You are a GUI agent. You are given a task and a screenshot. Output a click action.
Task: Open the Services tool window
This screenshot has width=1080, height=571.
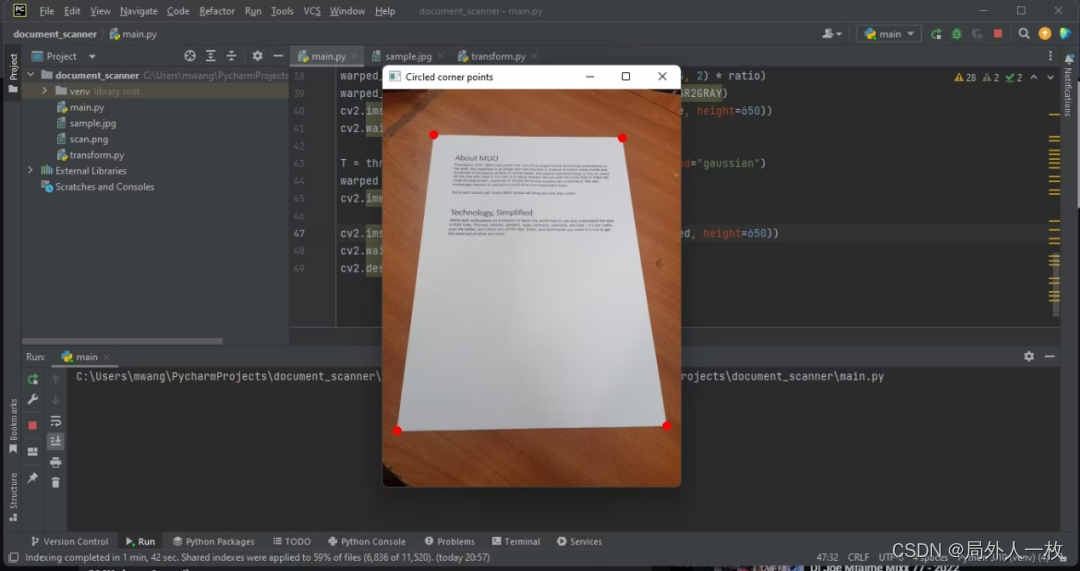click(579, 541)
